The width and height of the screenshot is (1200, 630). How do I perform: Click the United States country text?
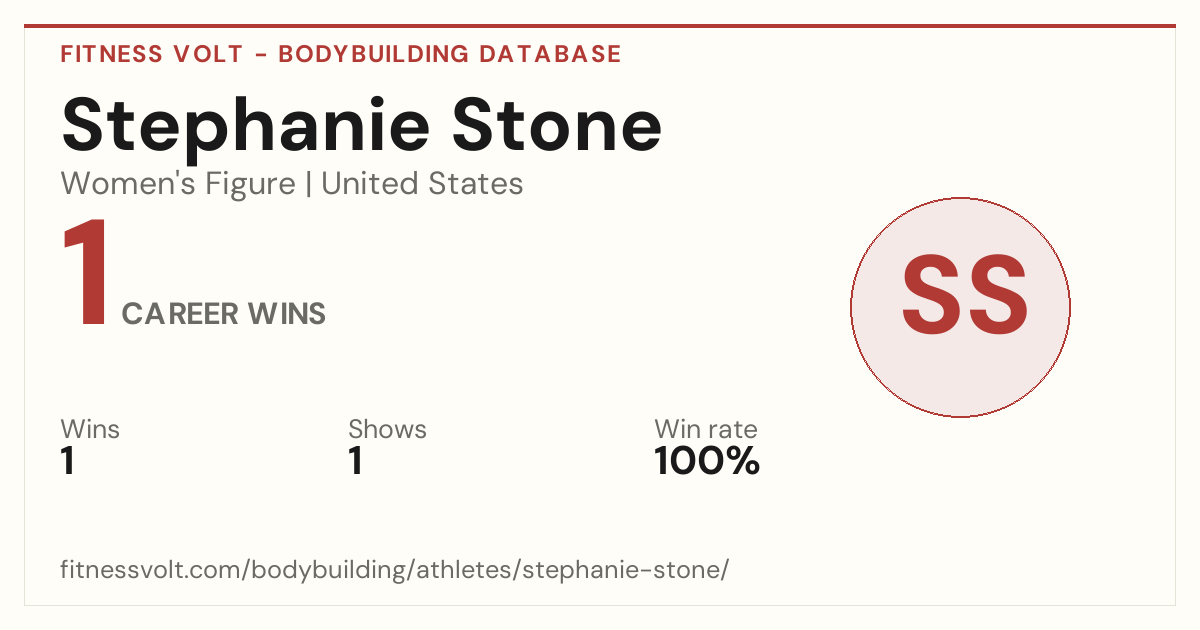(x=422, y=184)
